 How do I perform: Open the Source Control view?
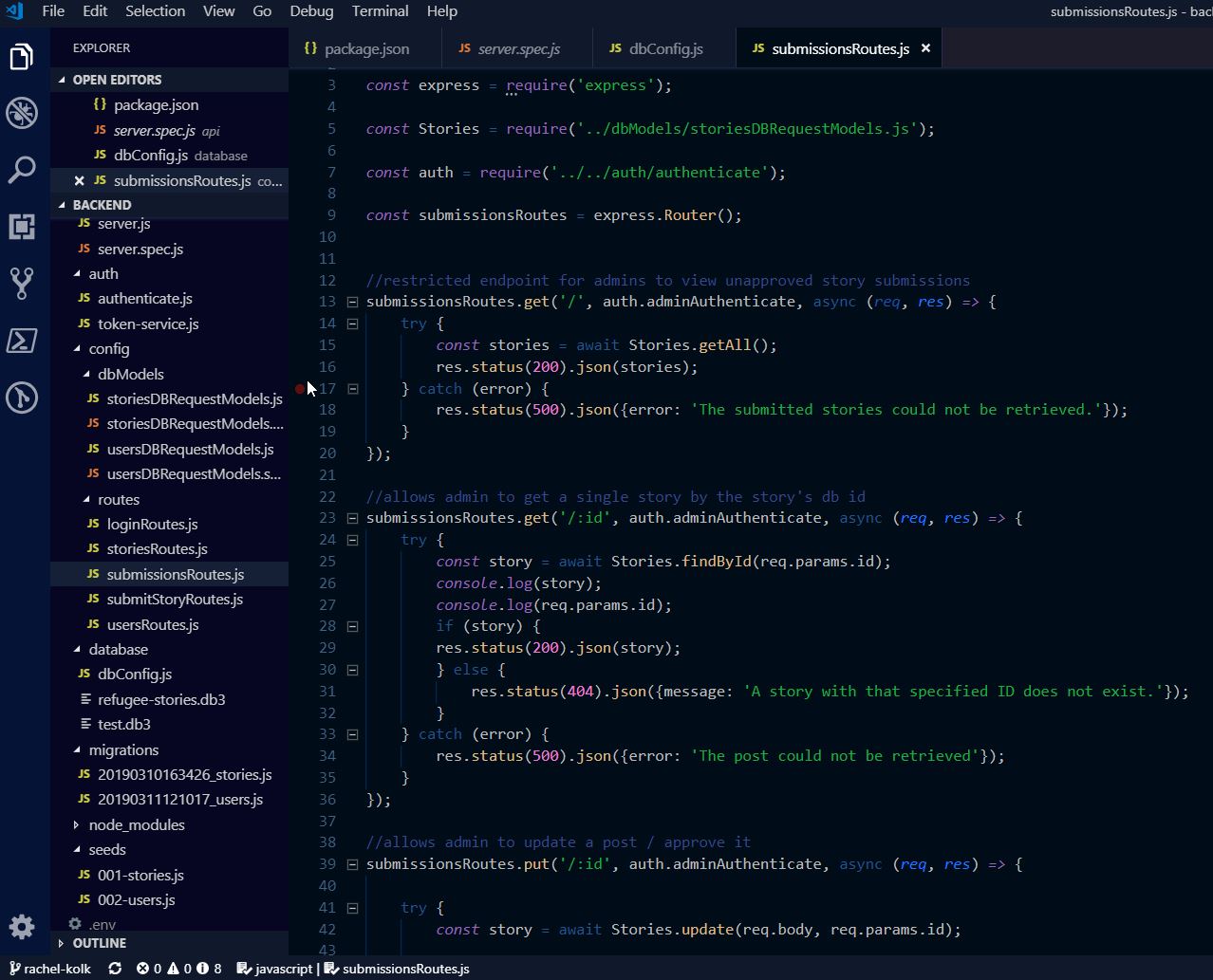tap(22, 283)
